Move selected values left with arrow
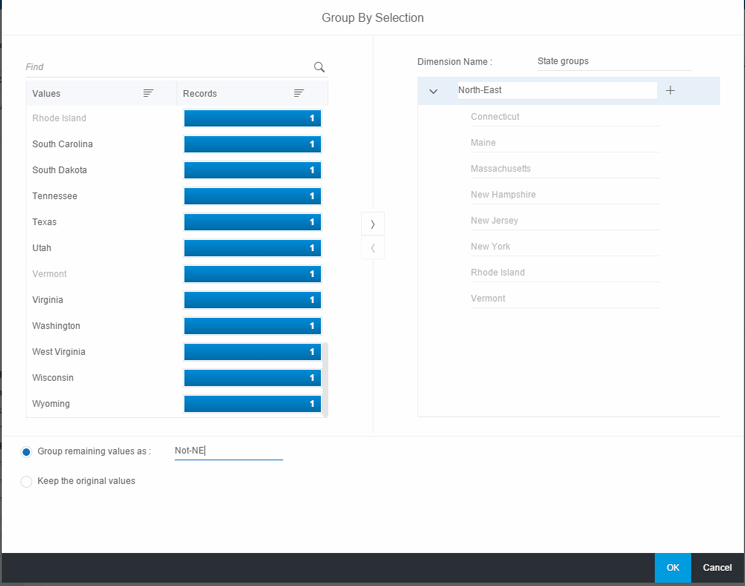 [x=372, y=248]
